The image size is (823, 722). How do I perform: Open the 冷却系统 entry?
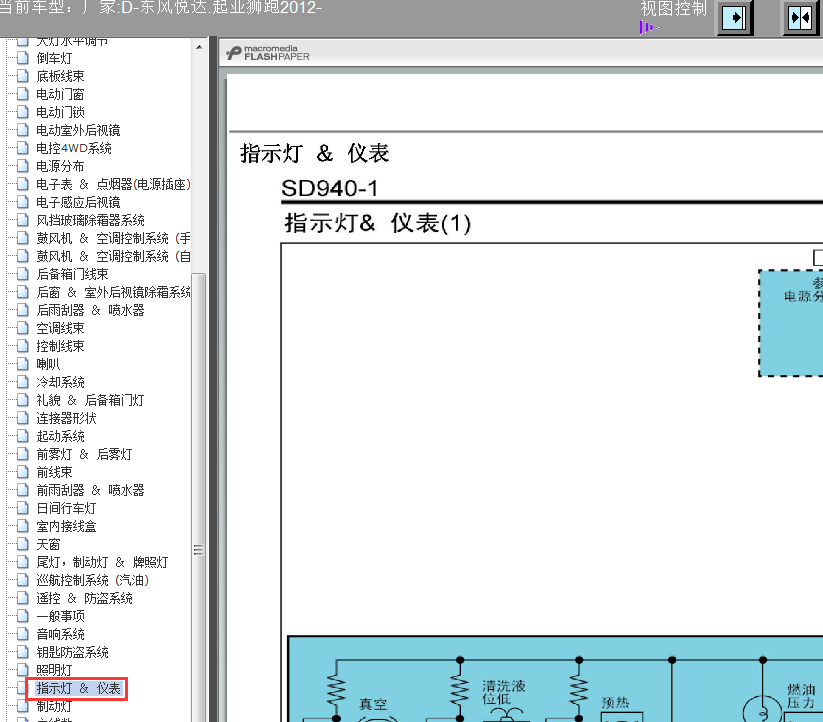tap(60, 382)
